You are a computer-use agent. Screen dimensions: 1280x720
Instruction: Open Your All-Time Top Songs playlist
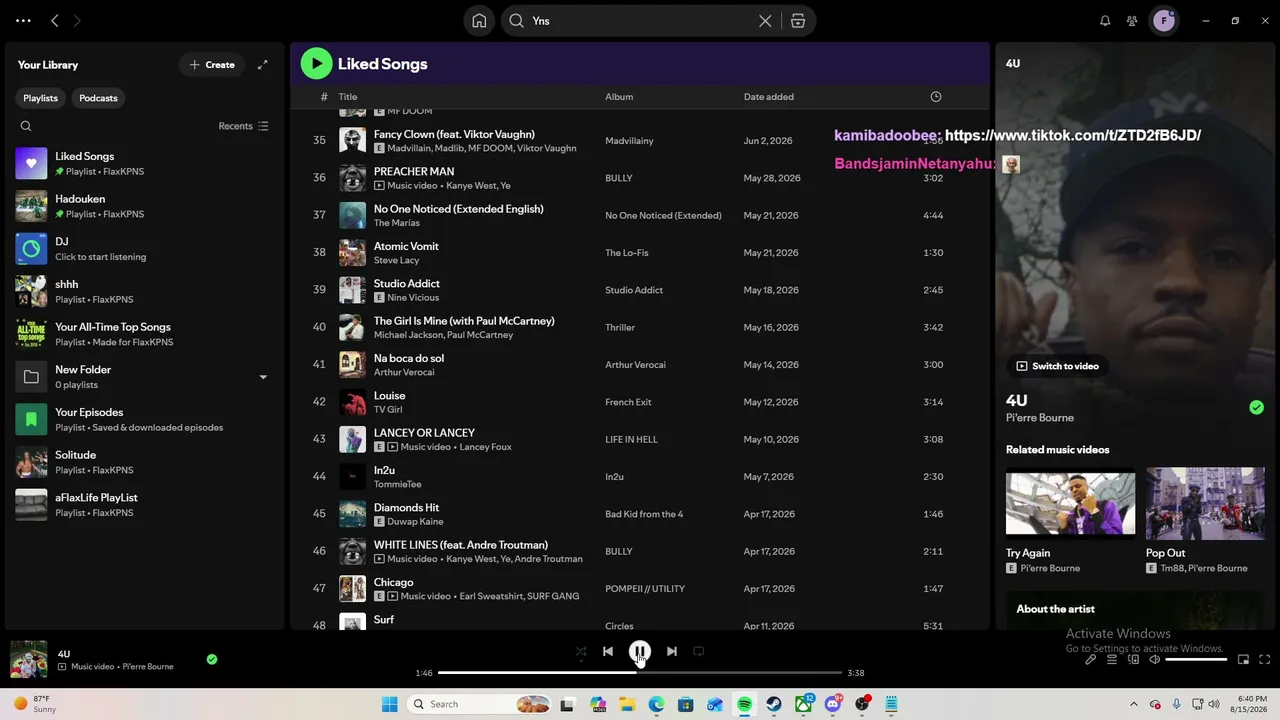[x=144, y=334]
